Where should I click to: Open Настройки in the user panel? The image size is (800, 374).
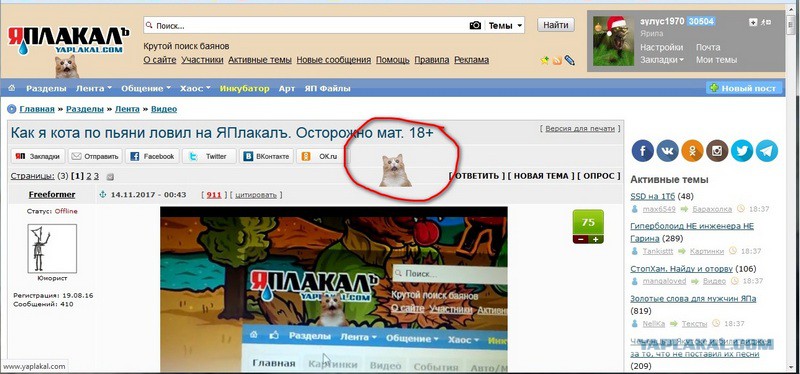pyautogui.click(x=662, y=47)
